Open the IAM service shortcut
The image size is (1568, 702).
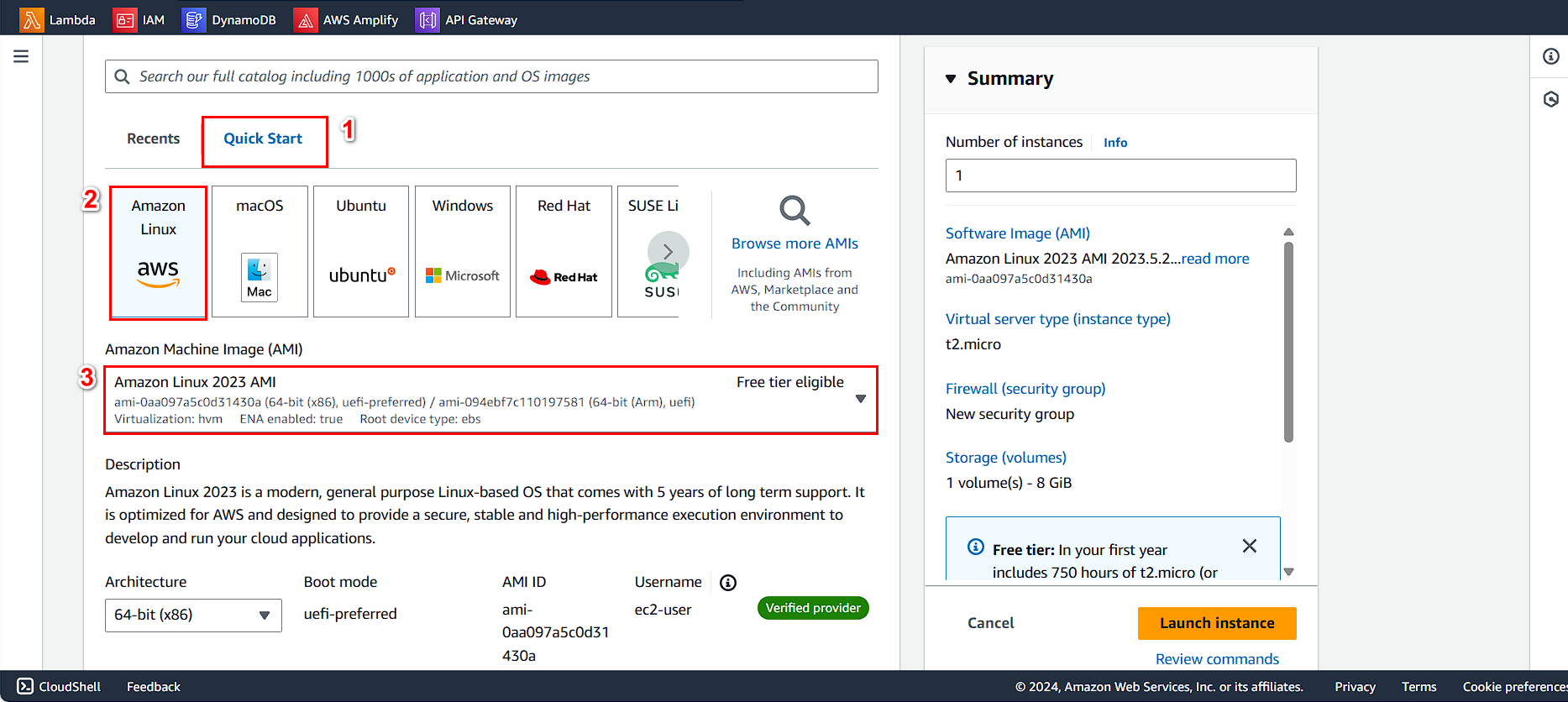(x=139, y=19)
